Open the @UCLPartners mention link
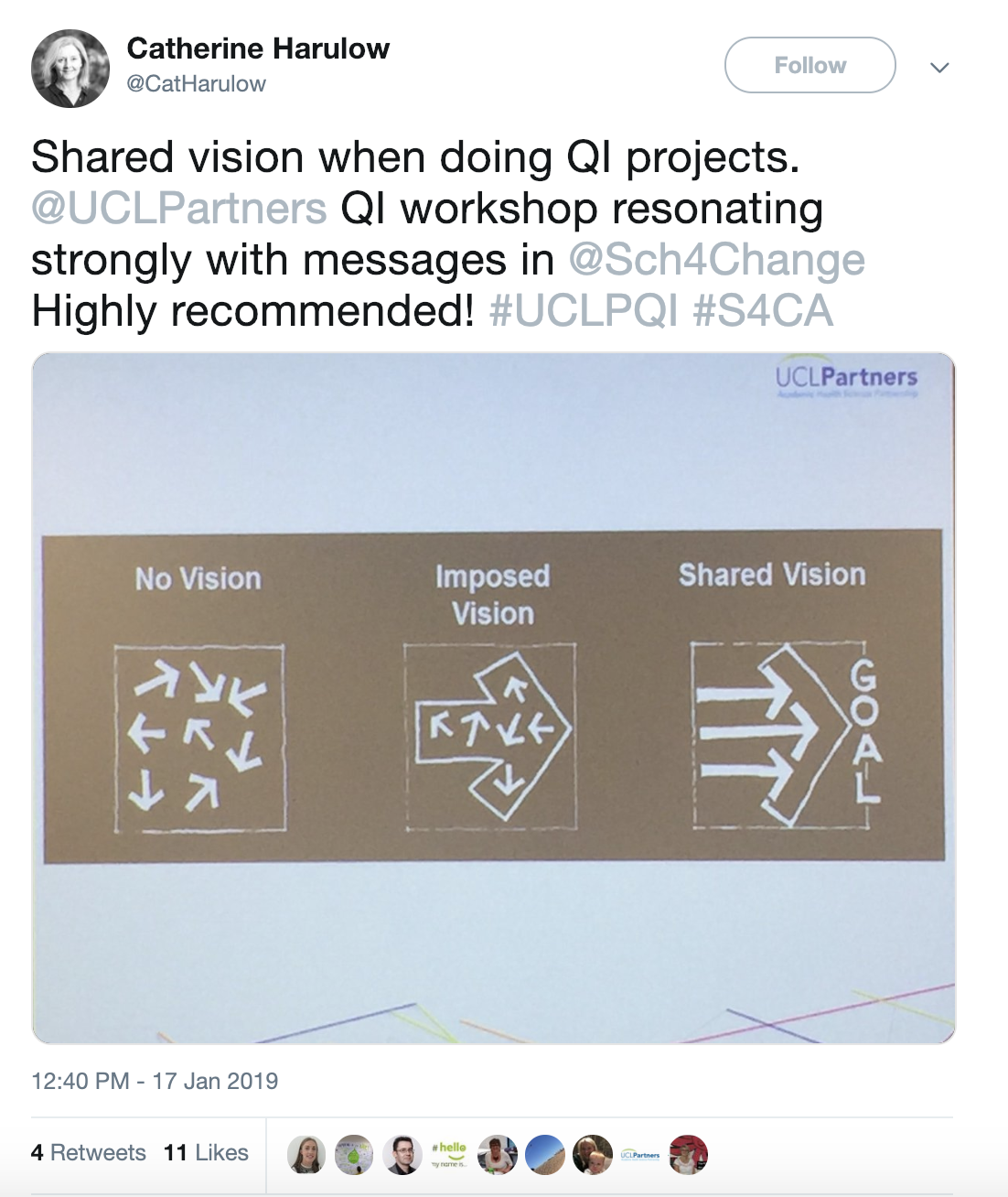 pos(179,209)
